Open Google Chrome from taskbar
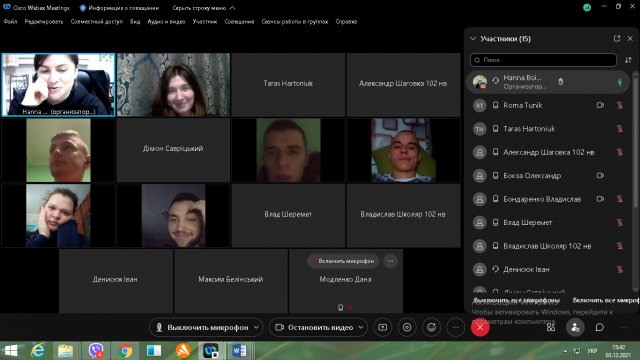Image resolution: width=640 pixels, height=360 pixels. [x=125, y=351]
